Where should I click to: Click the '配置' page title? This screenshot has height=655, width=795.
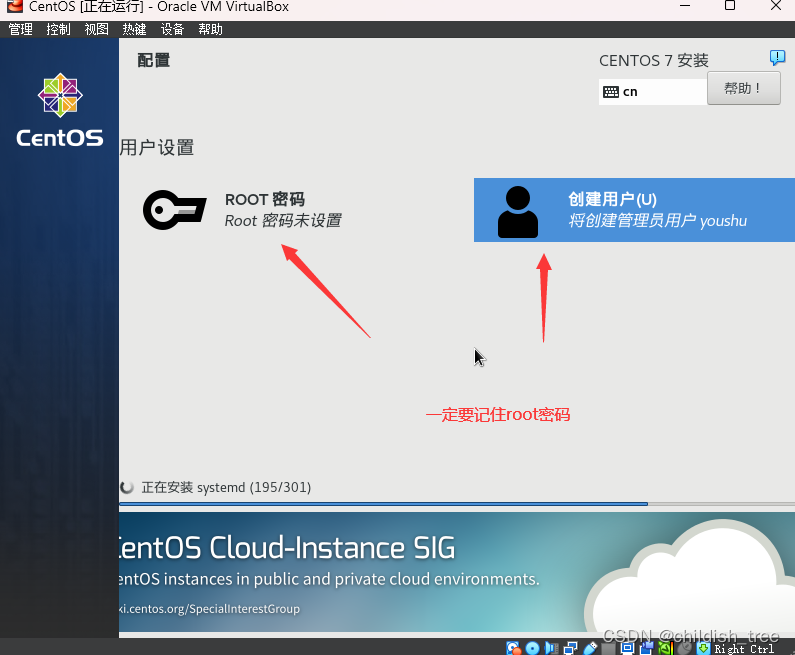(x=154, y=60)
